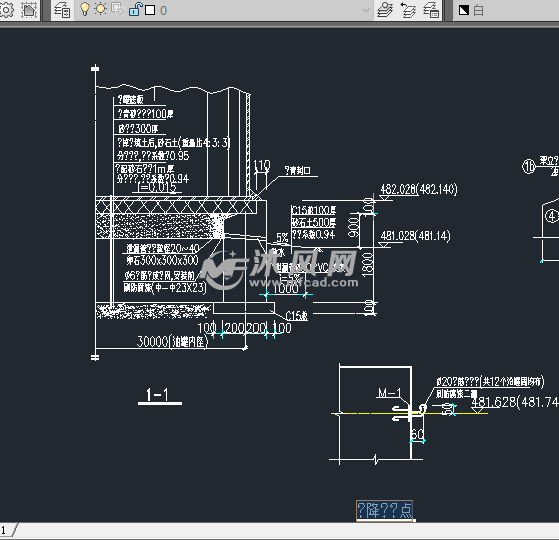Select the i=0.015 slope text
Screen dimensions: 559x540
(x=157, y=187)
